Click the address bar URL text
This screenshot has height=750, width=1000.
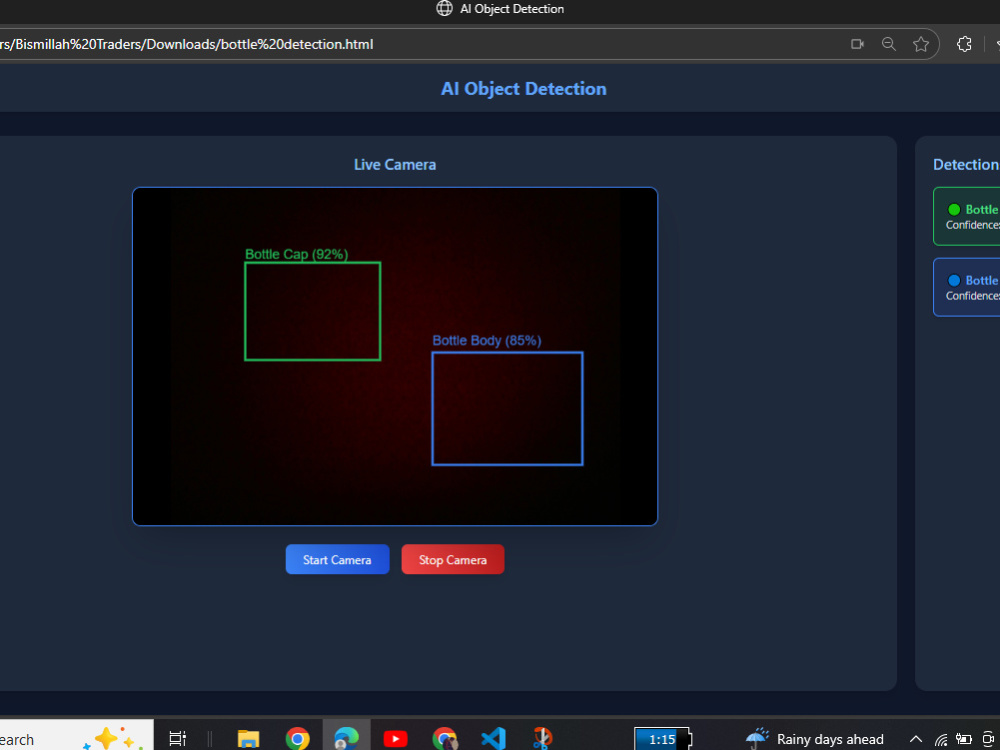coord(186,44)
